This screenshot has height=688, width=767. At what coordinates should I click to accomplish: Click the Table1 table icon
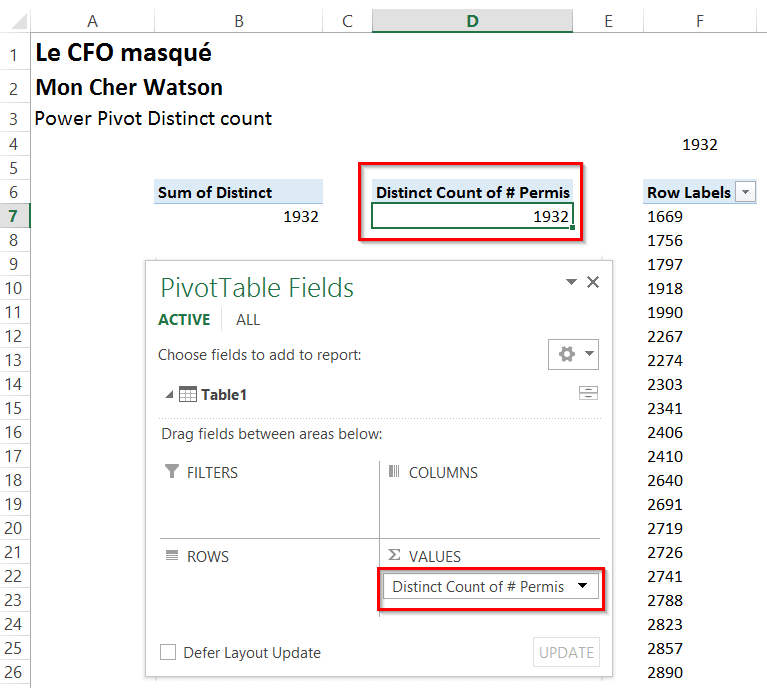(x=187, y=394)
